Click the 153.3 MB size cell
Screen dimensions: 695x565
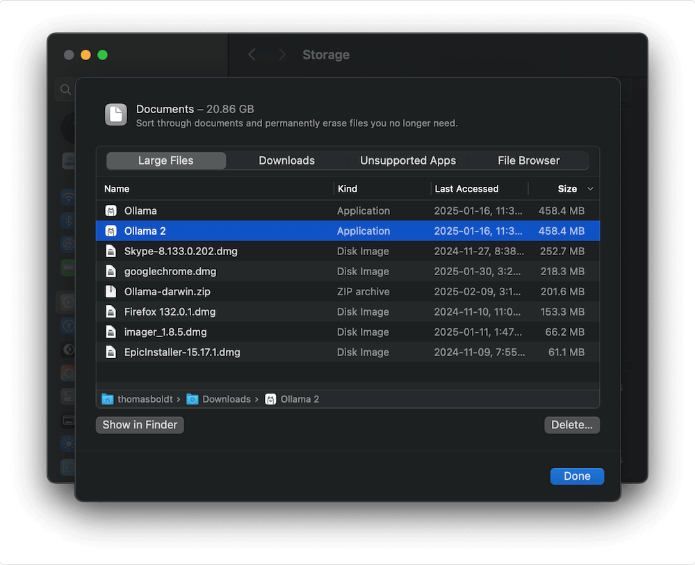point(562,312)
